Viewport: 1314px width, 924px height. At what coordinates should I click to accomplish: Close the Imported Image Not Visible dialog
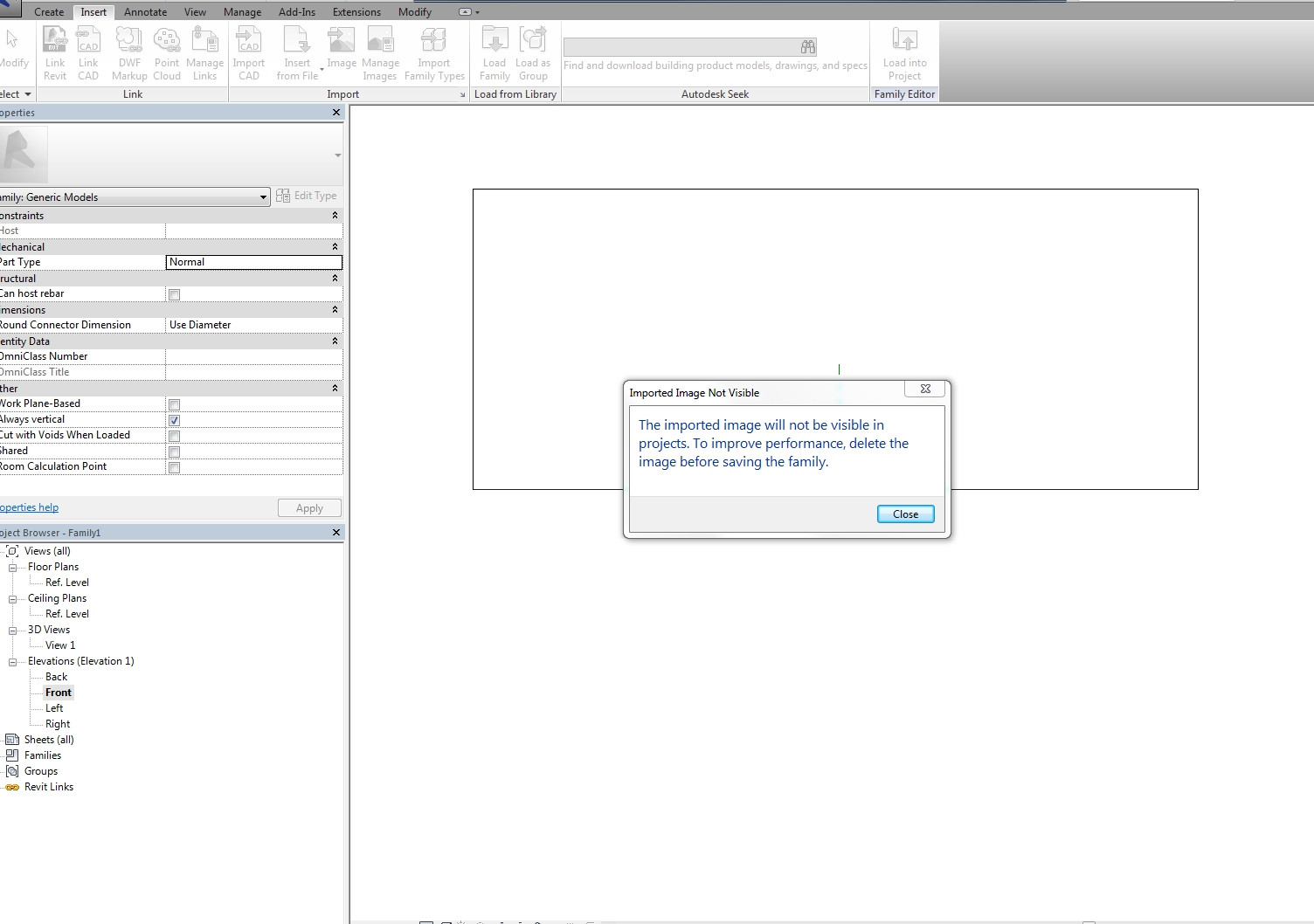click(x=905, y=514)
